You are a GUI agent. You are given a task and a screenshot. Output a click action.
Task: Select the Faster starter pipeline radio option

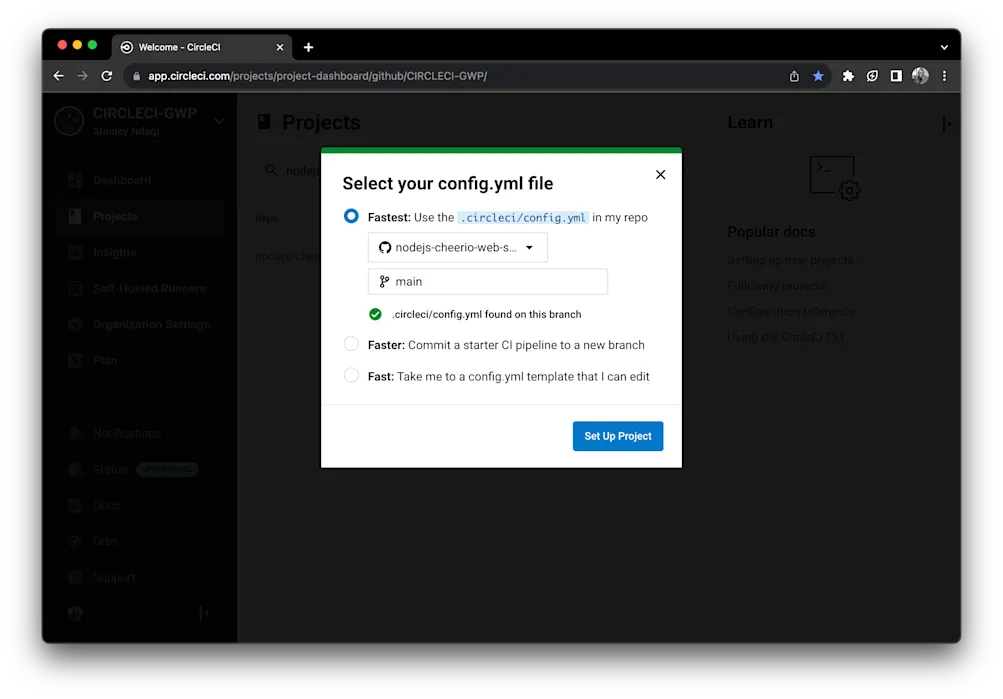coord(351,344)
